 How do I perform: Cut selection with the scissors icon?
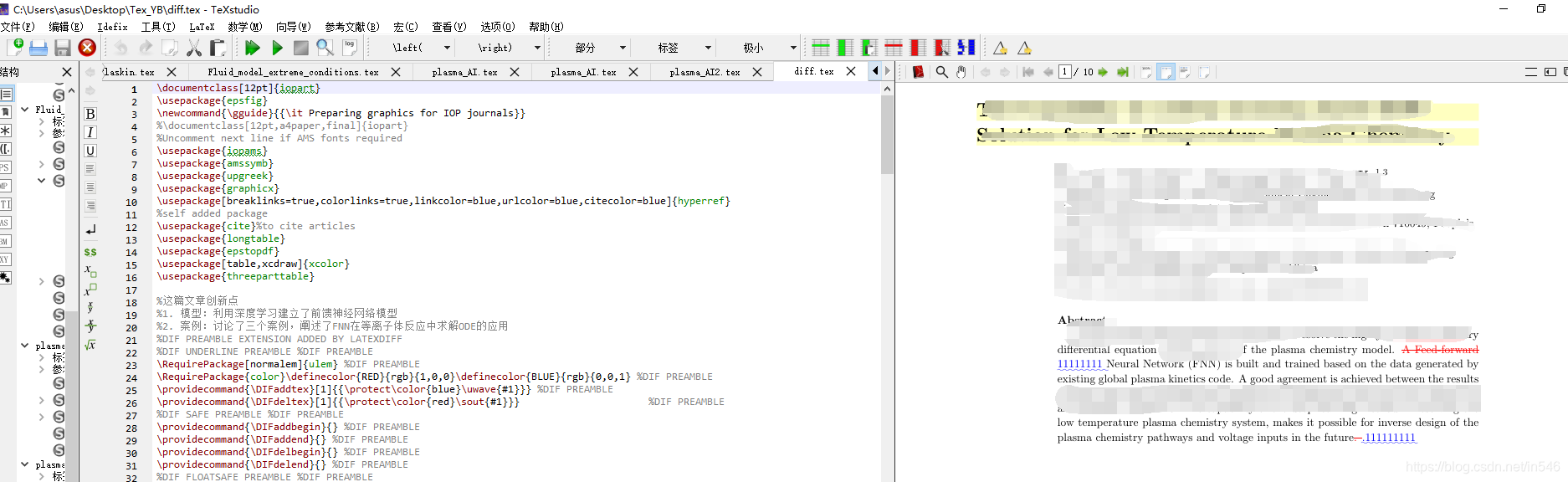pyautogui.click(x=194, y=48)
